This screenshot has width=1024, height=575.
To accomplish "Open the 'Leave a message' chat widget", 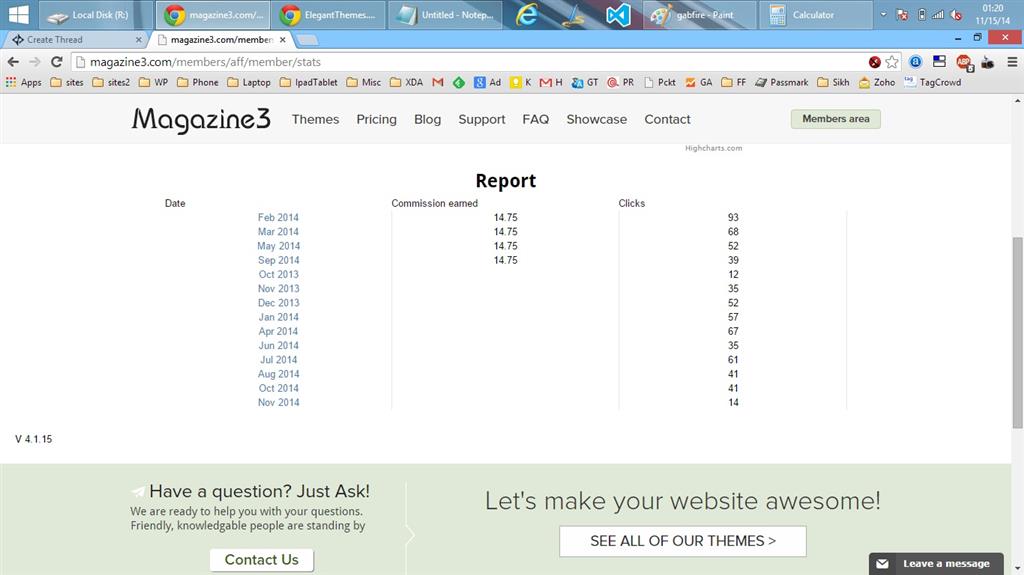I will click(x=936, y=564).
